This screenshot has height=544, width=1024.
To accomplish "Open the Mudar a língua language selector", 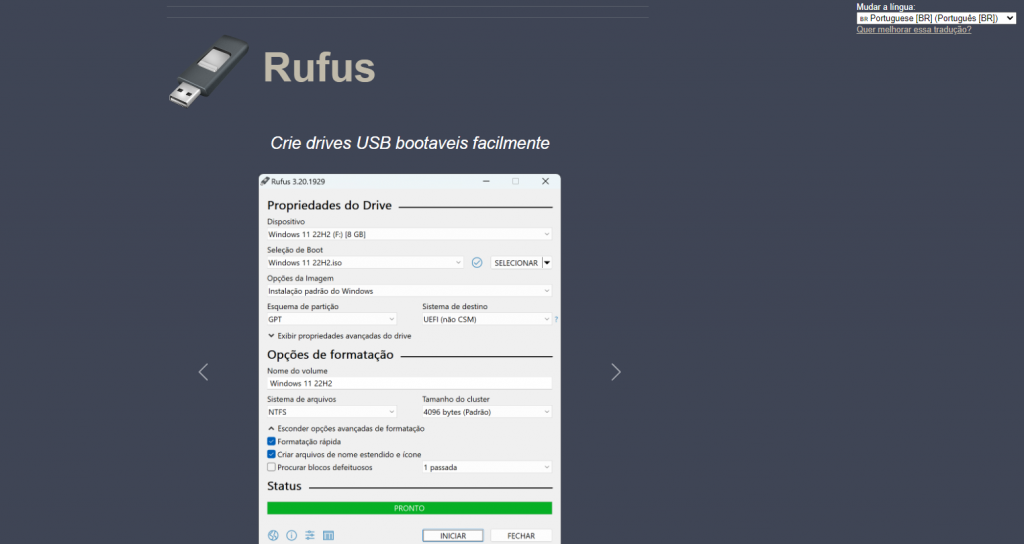I will tap(936, 18).
